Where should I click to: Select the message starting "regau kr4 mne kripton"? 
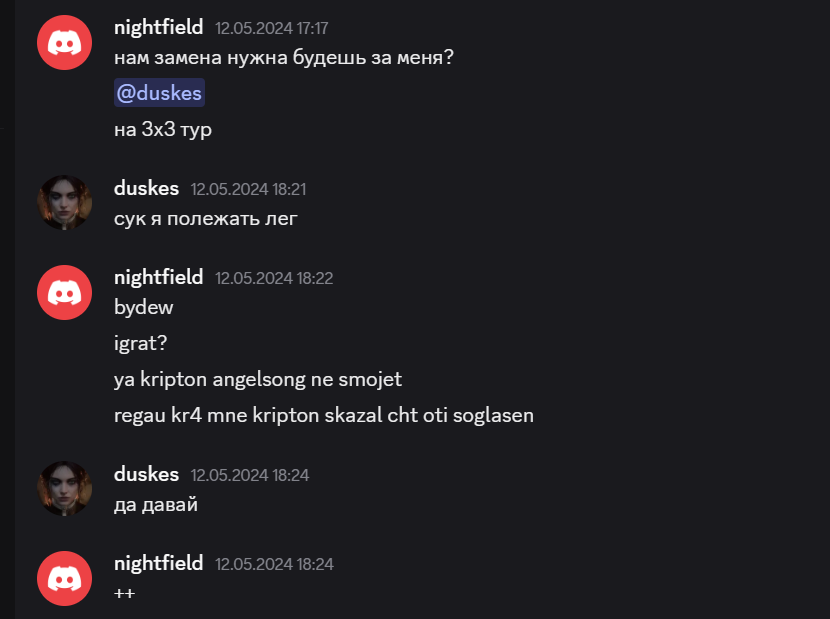[x=324, y=415]
